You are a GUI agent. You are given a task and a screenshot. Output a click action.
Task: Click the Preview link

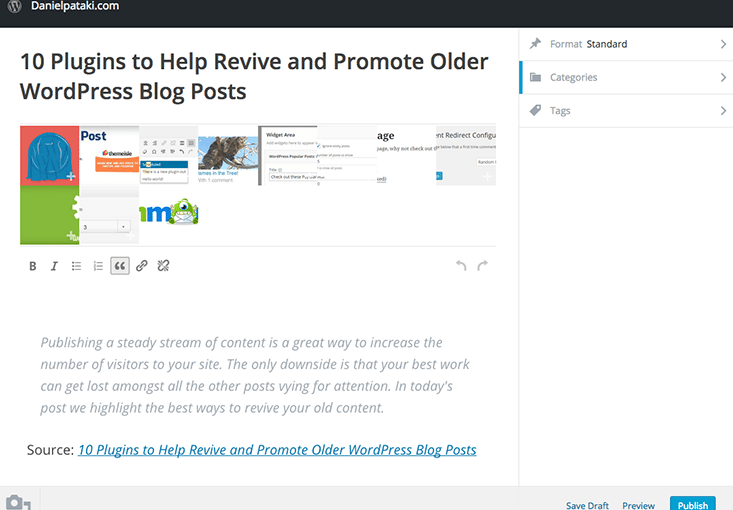point(638,505)
